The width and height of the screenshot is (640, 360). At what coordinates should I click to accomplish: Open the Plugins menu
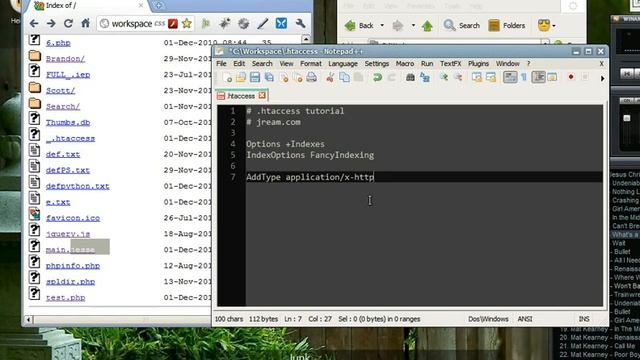pos(478,64)
